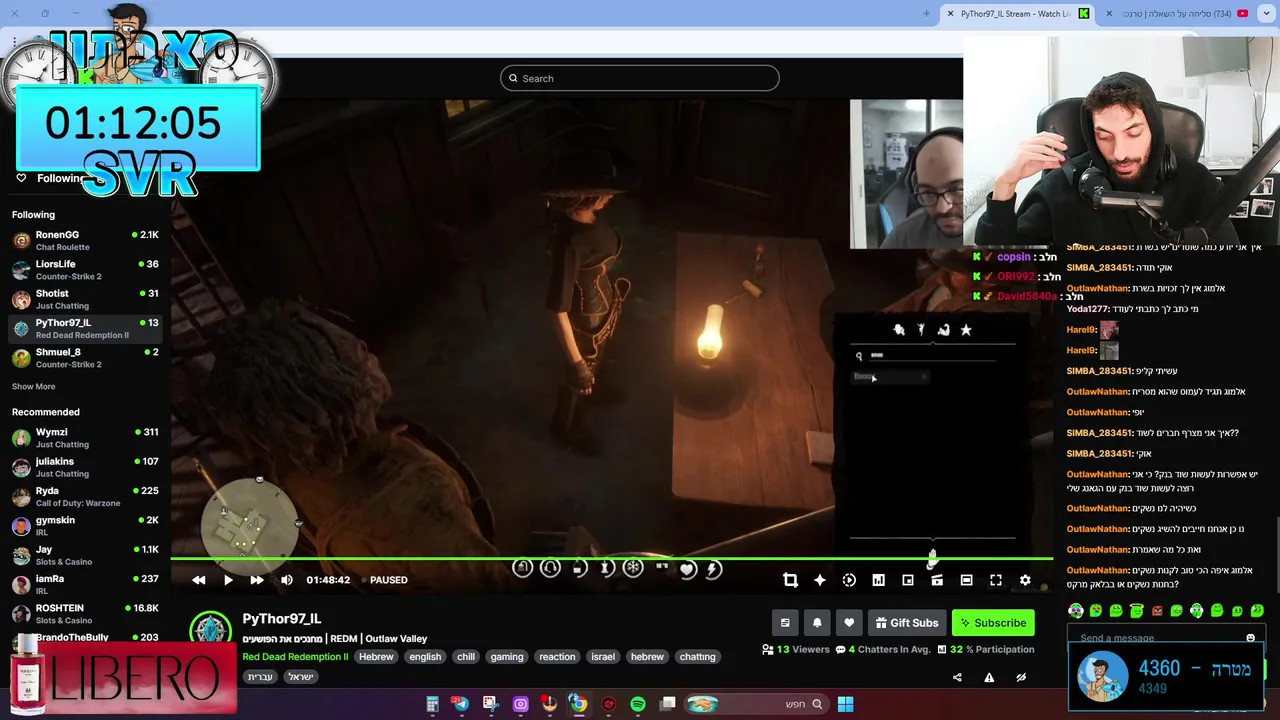Select the reaction tag
Viewport: 1280px width, 720px height.
coord(557,657)
